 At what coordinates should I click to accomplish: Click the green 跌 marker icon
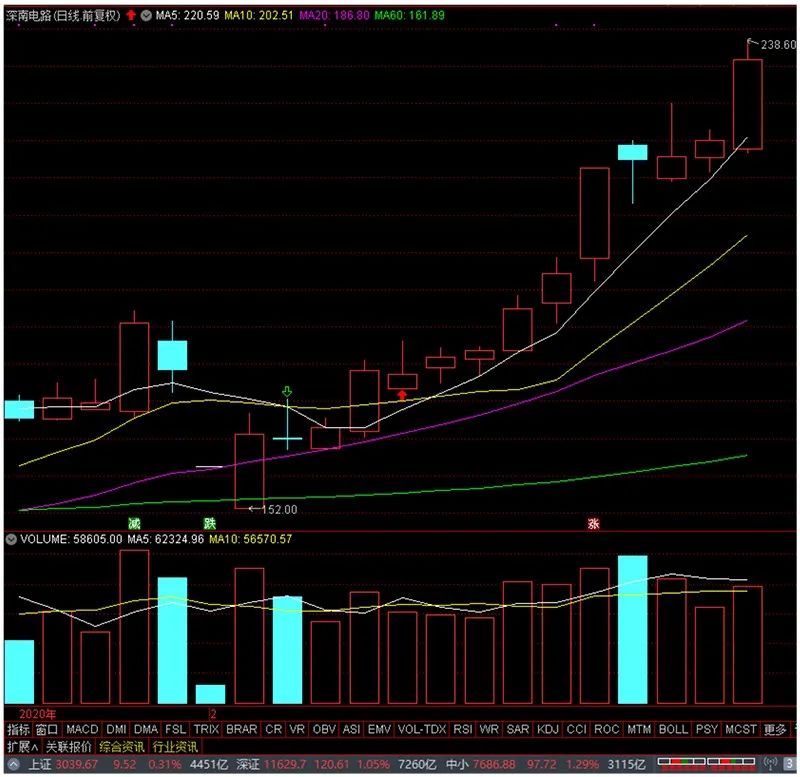(x=210, y=523)
